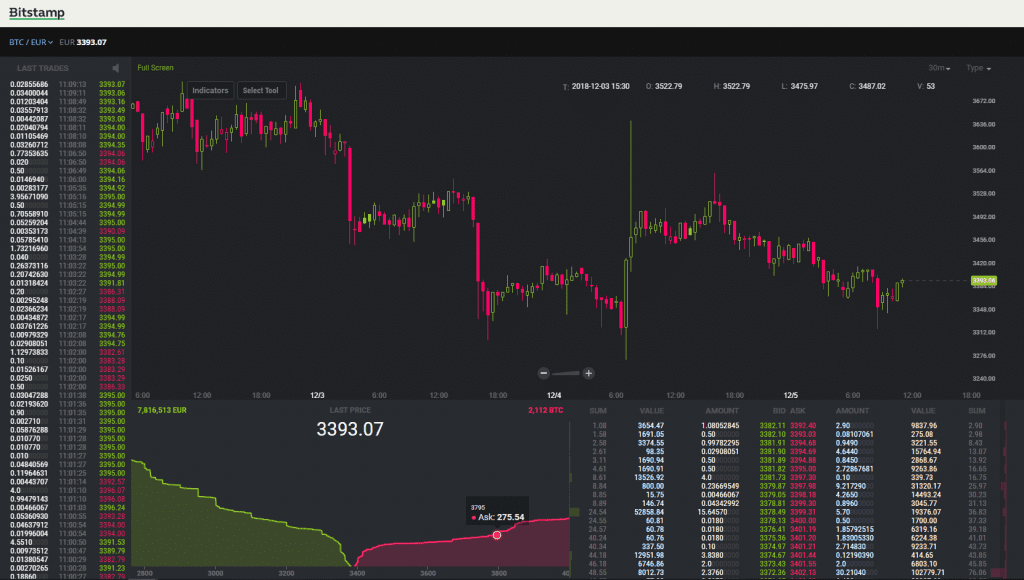This screenshot has width=1024, height=580.
Task: Click the Select Tool button
Action: (x=263, y=90)
